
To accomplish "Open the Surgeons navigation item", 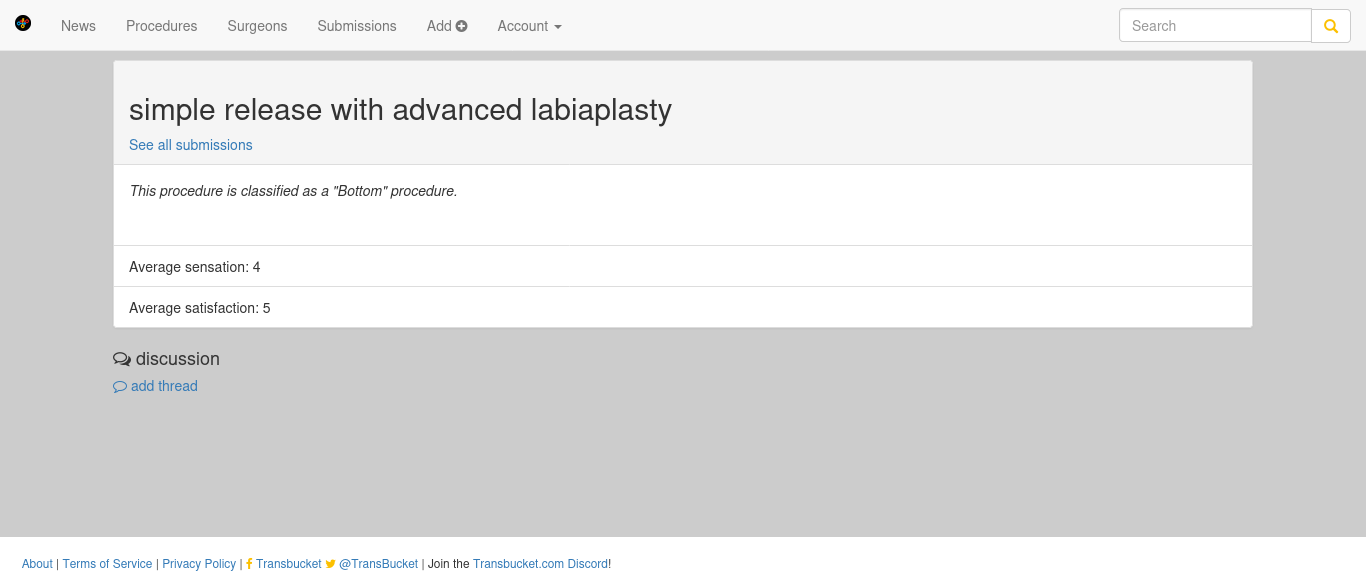I will 257,26.
